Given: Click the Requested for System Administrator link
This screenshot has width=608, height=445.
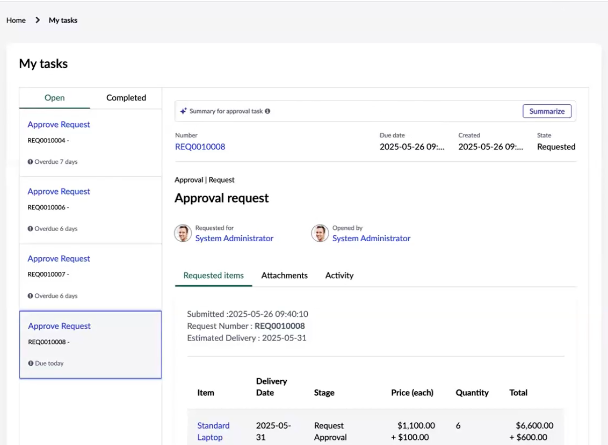Looking at the screenshot, I should (234, 238).
